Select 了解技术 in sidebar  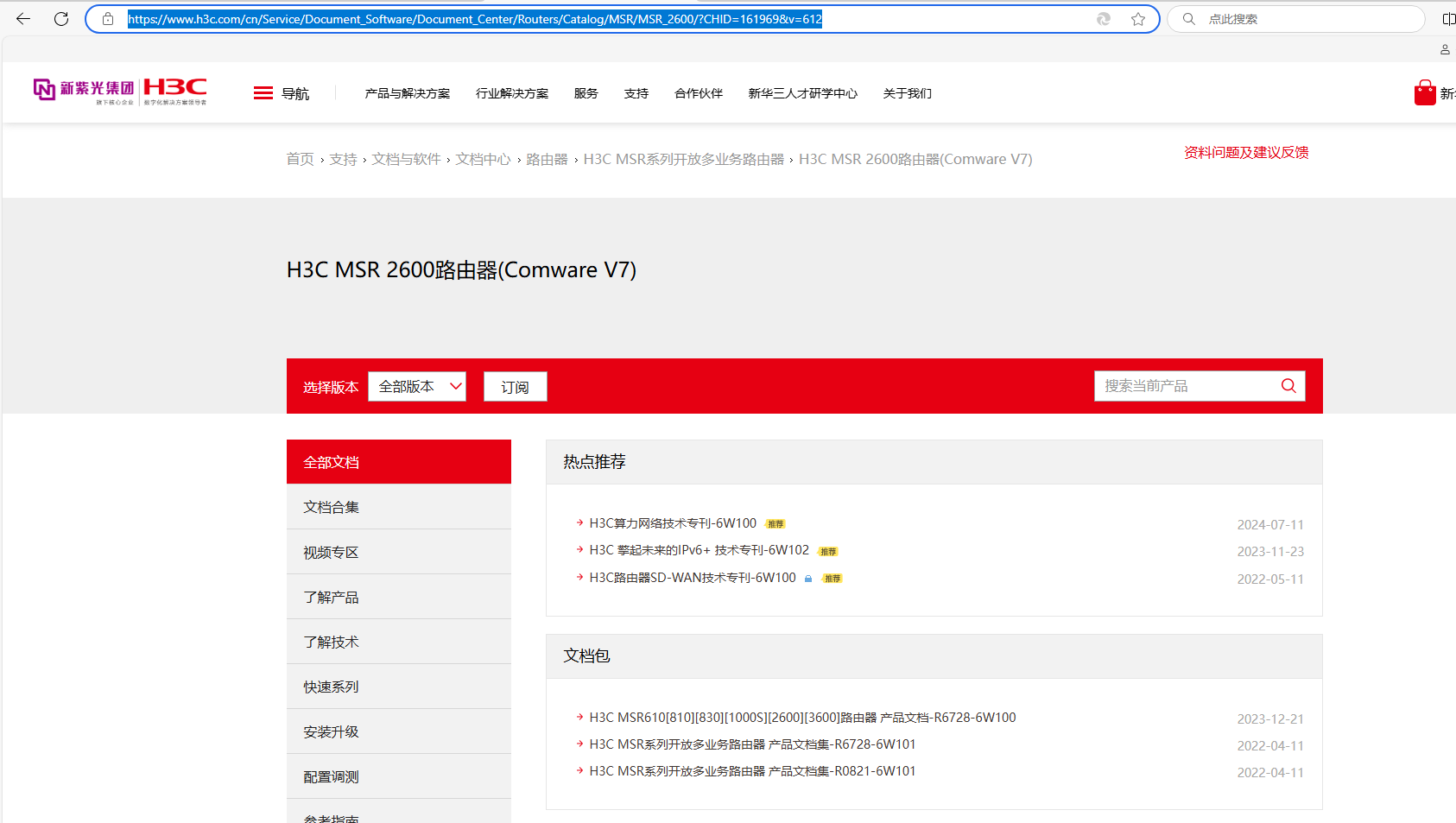tap(399, 642)
